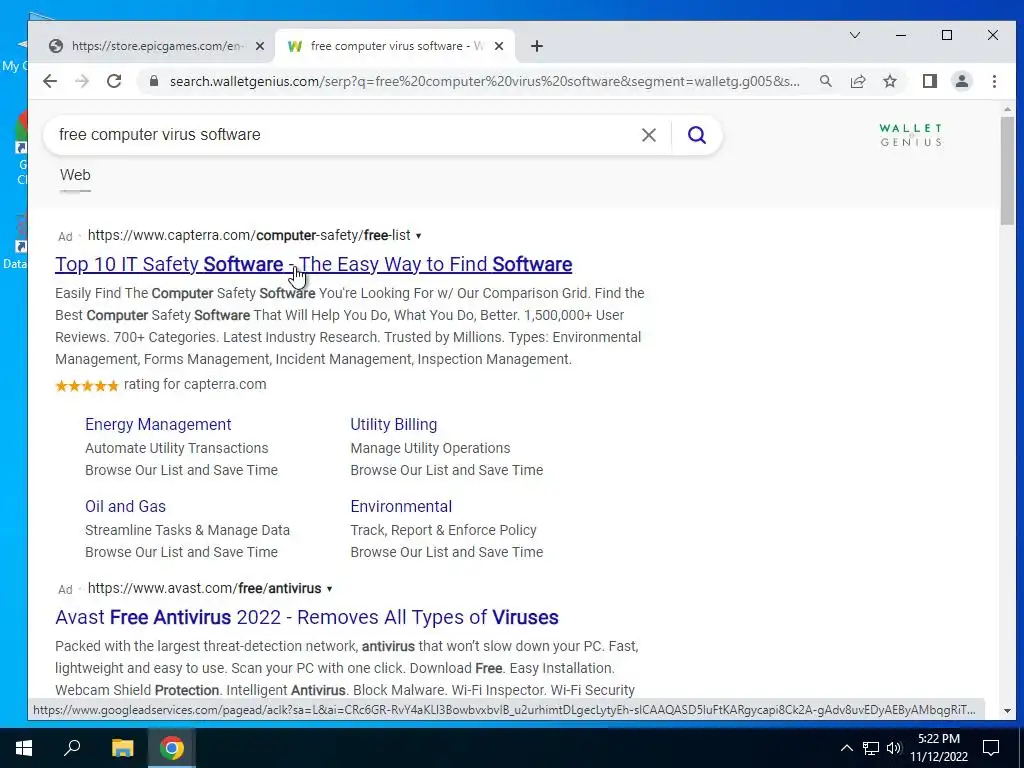Click the page vertical scrollbar thumb
The height and width of the screenshot is (768, 1024).
click(1007, 171)
